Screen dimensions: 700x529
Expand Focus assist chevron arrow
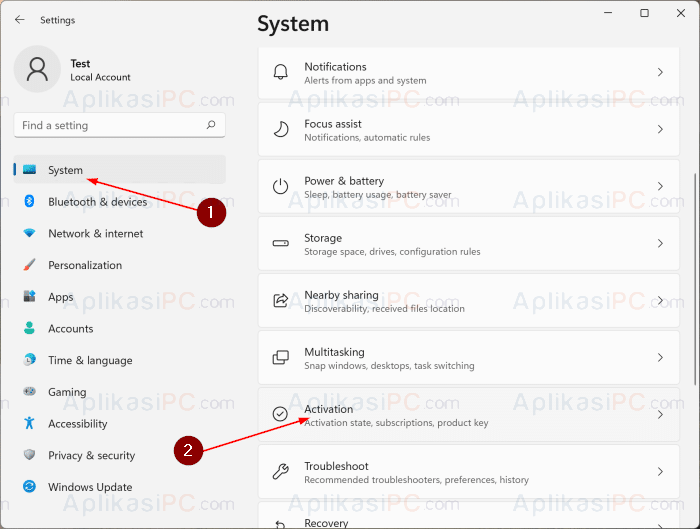(x=660, y=129)
